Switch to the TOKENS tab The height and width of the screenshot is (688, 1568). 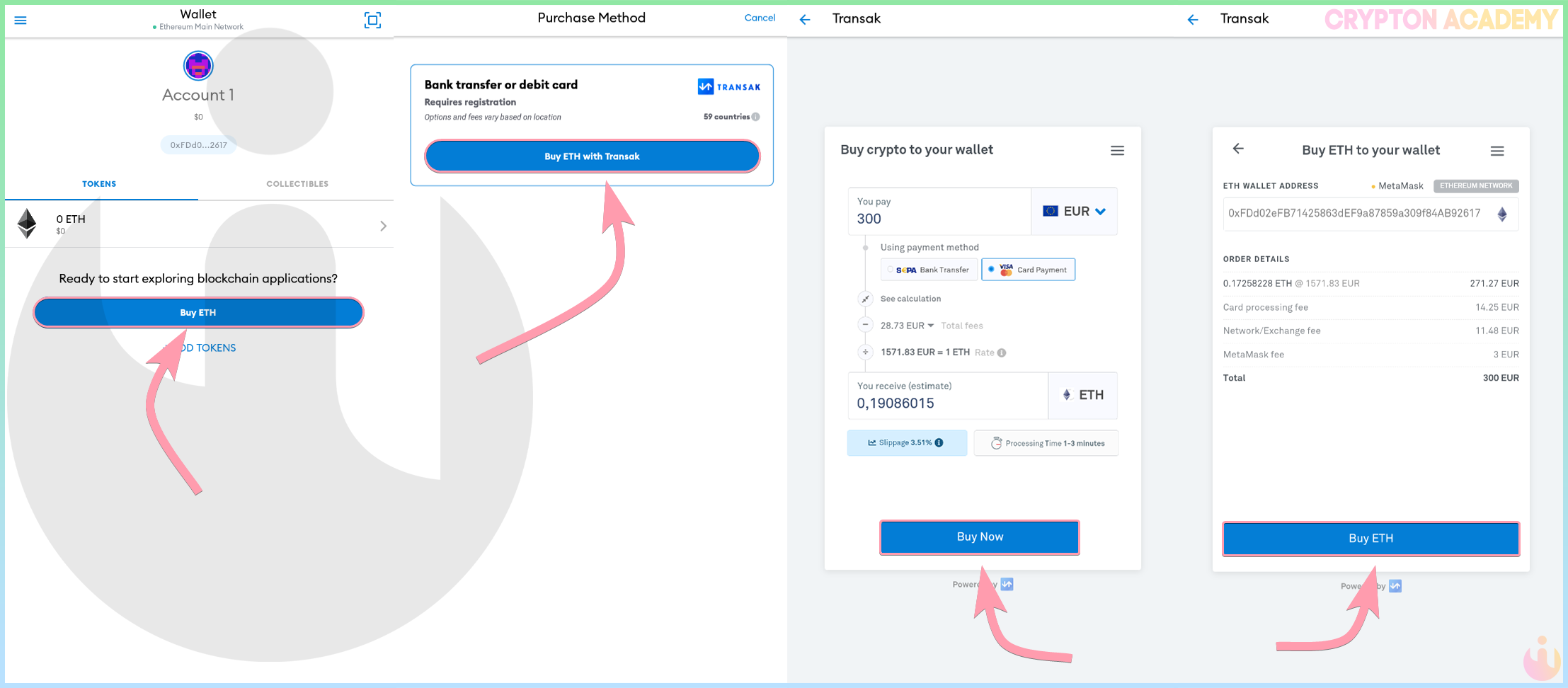99,184
